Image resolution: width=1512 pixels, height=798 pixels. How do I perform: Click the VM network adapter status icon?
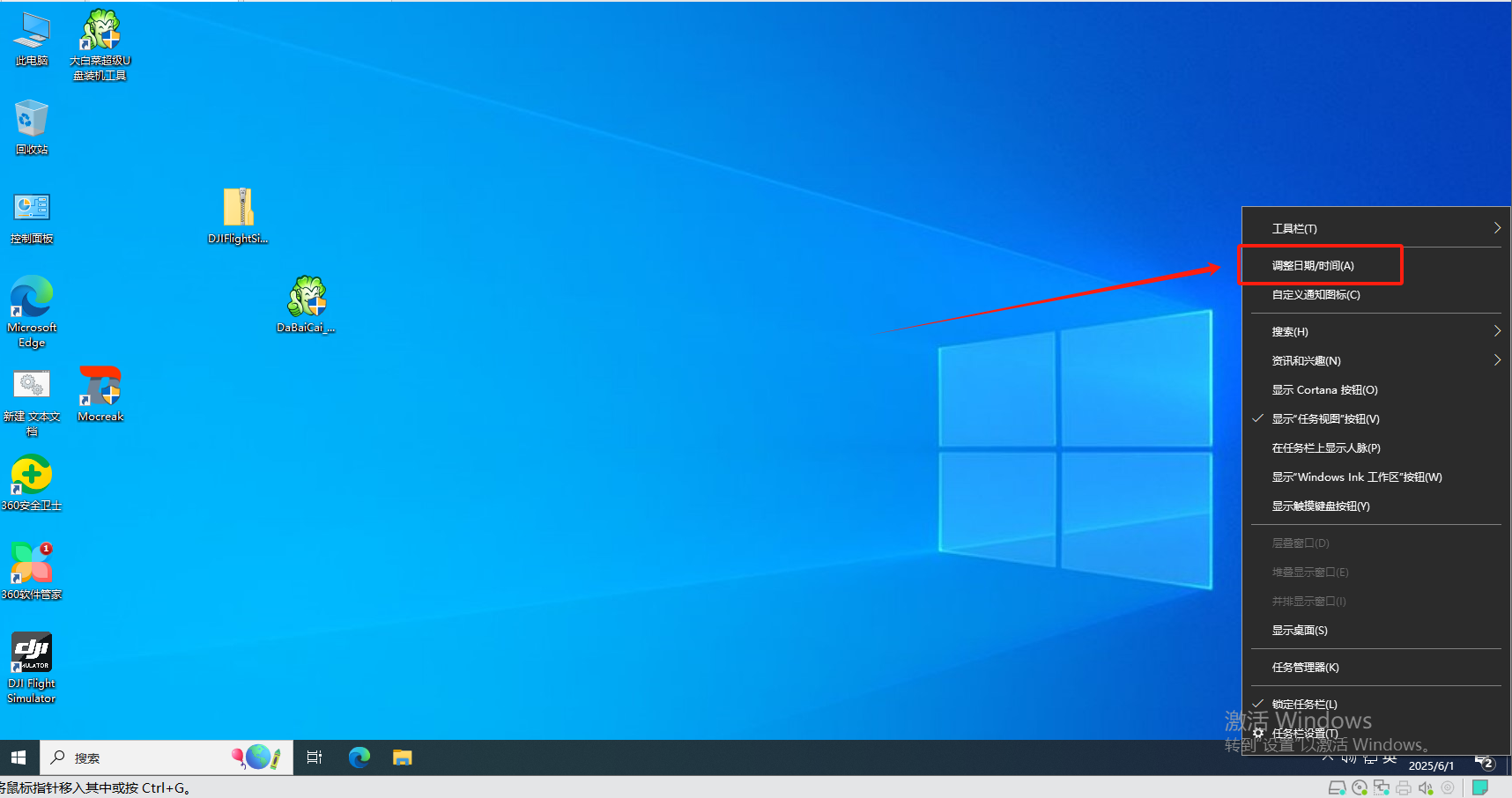coord(1382,787)
